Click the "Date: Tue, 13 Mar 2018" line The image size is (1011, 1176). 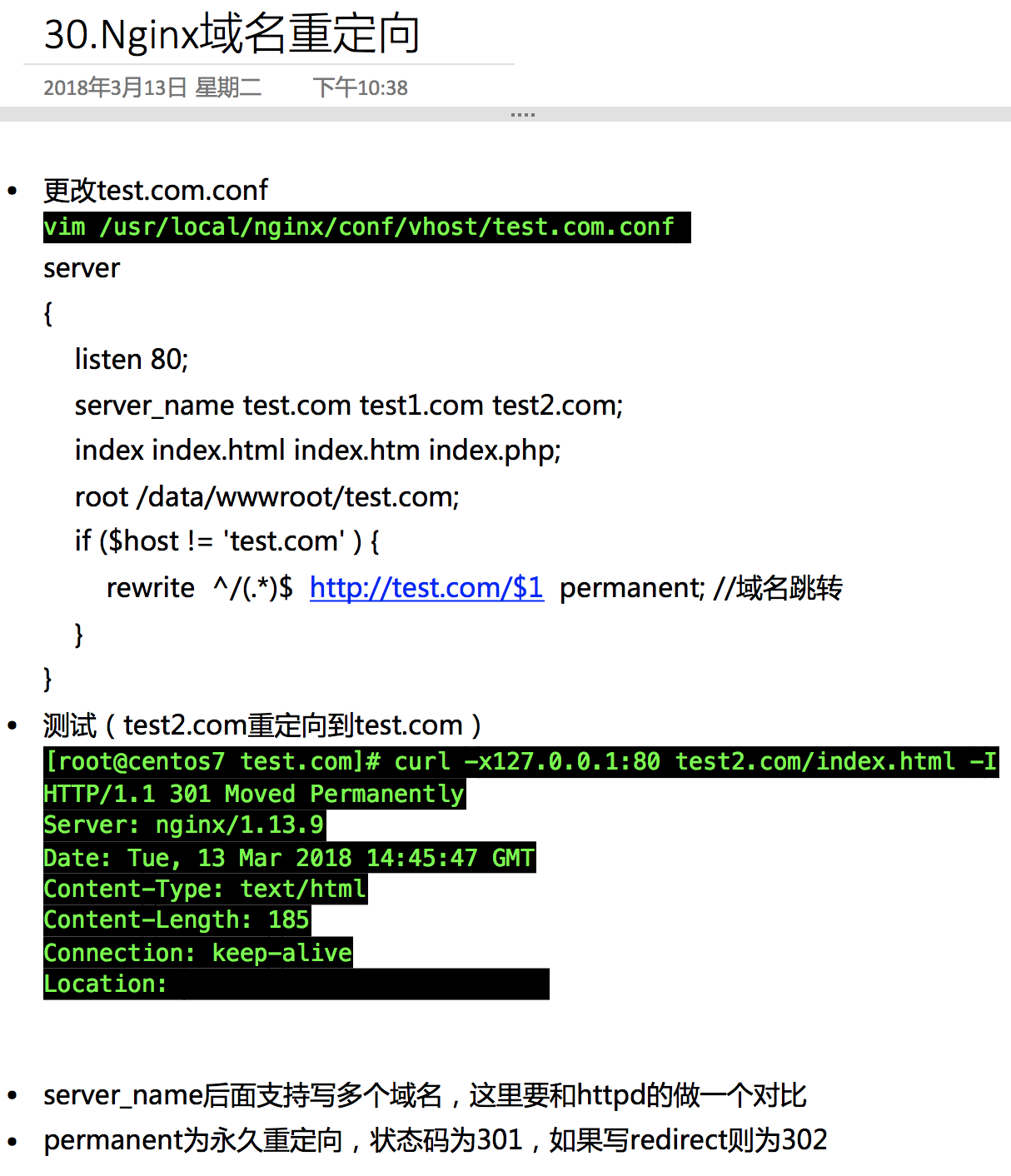tap(290, 858)
